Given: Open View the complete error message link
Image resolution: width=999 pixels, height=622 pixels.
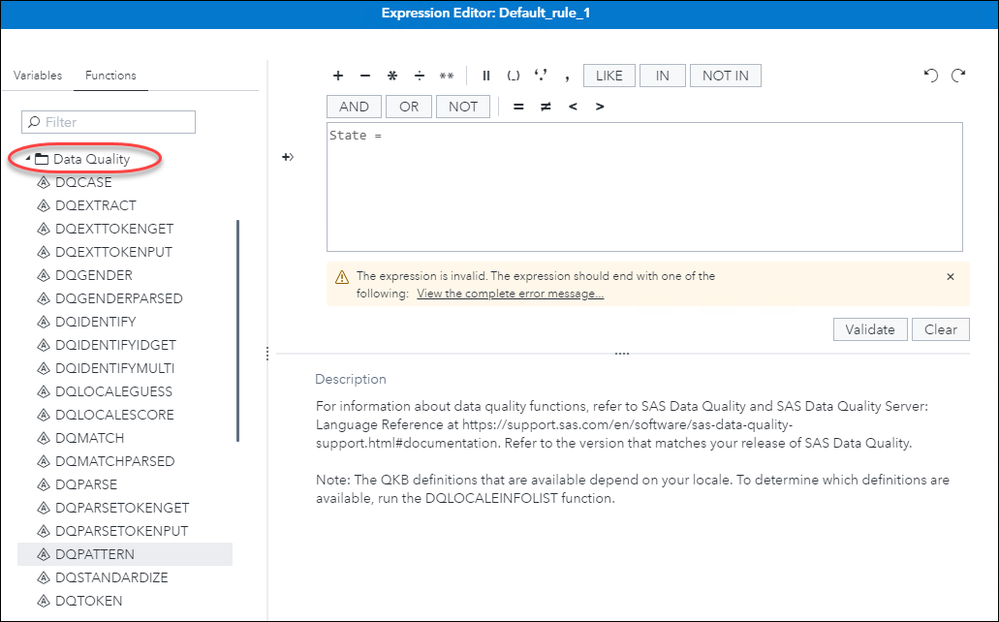Looking at the screenshot, I should click(x=510, y=294).
